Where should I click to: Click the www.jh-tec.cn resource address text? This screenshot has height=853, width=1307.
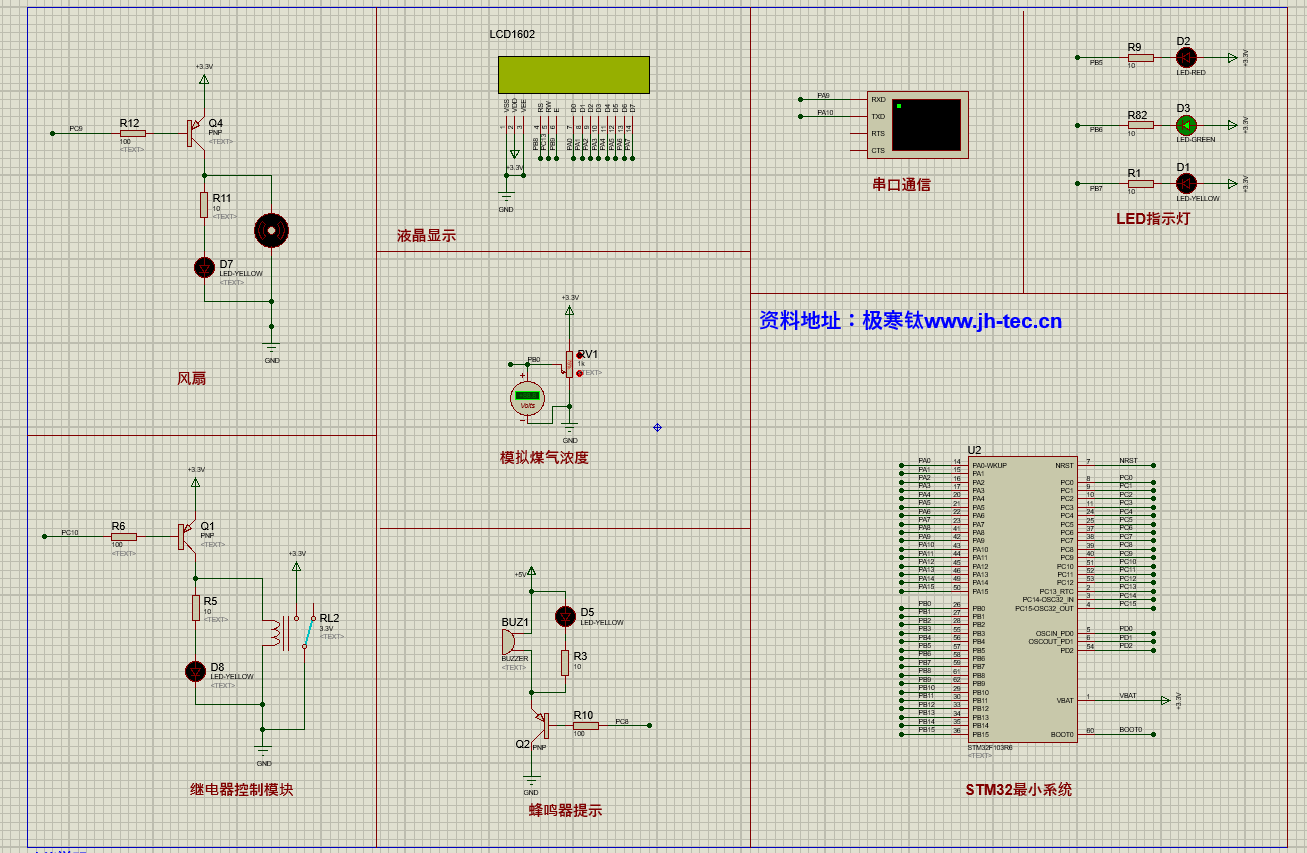(x=993, y=321)
